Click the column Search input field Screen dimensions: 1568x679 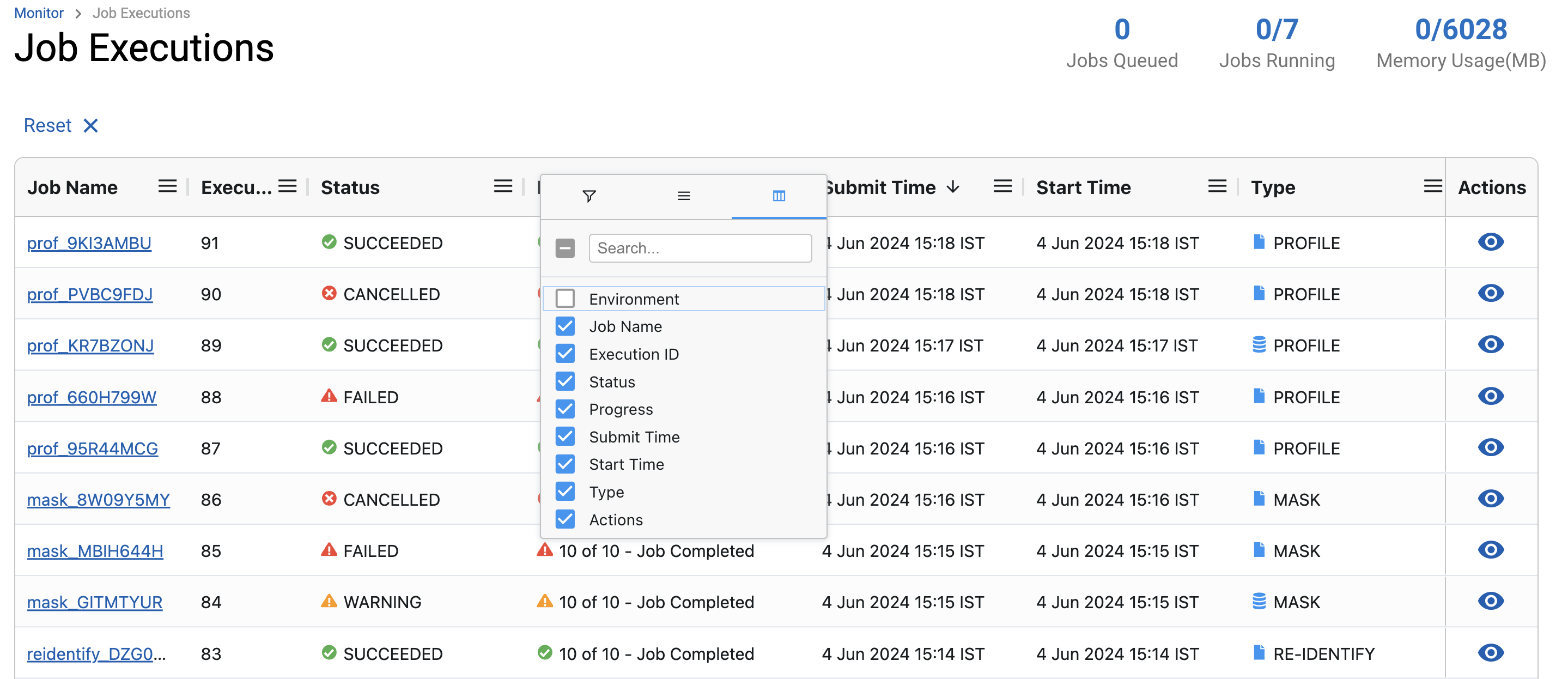pyautogui.click(x=700, y=248)
